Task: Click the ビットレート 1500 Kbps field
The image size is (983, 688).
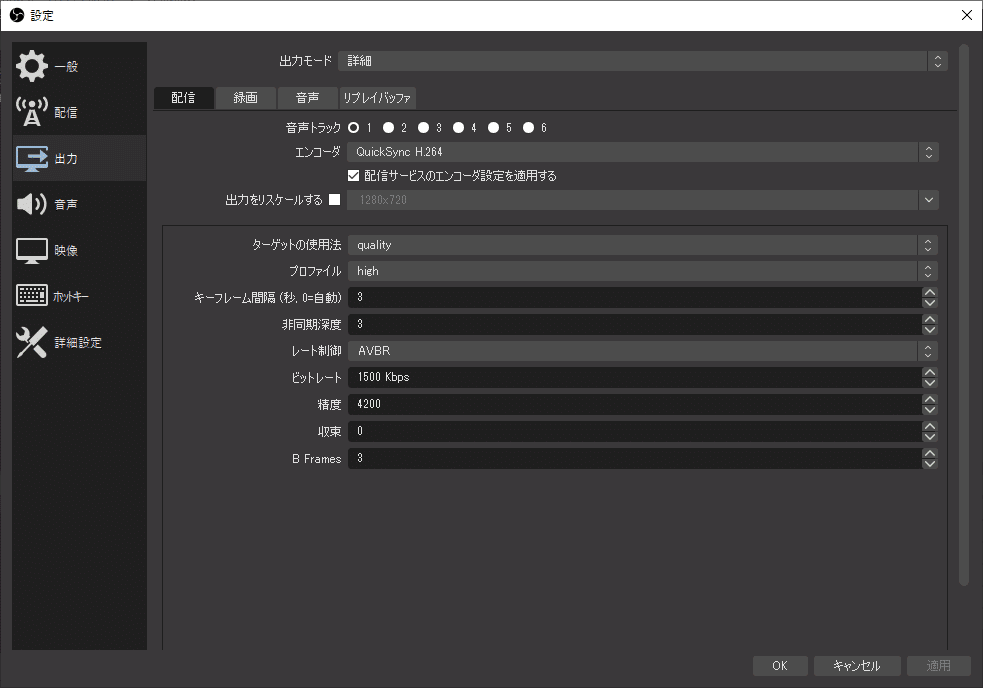Action: tap(634, 377)
